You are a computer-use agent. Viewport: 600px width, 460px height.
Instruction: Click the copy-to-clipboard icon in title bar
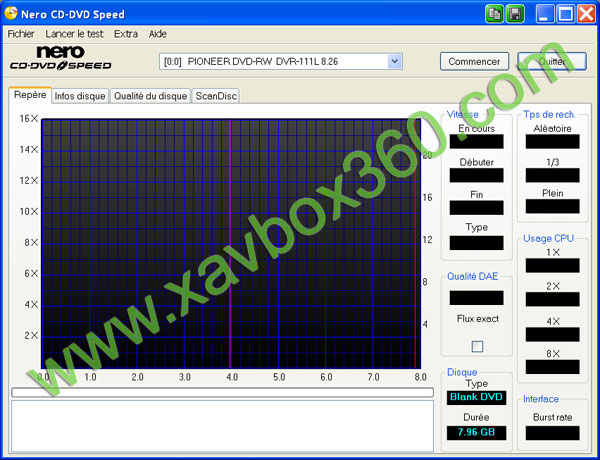[x=494, y=14]
